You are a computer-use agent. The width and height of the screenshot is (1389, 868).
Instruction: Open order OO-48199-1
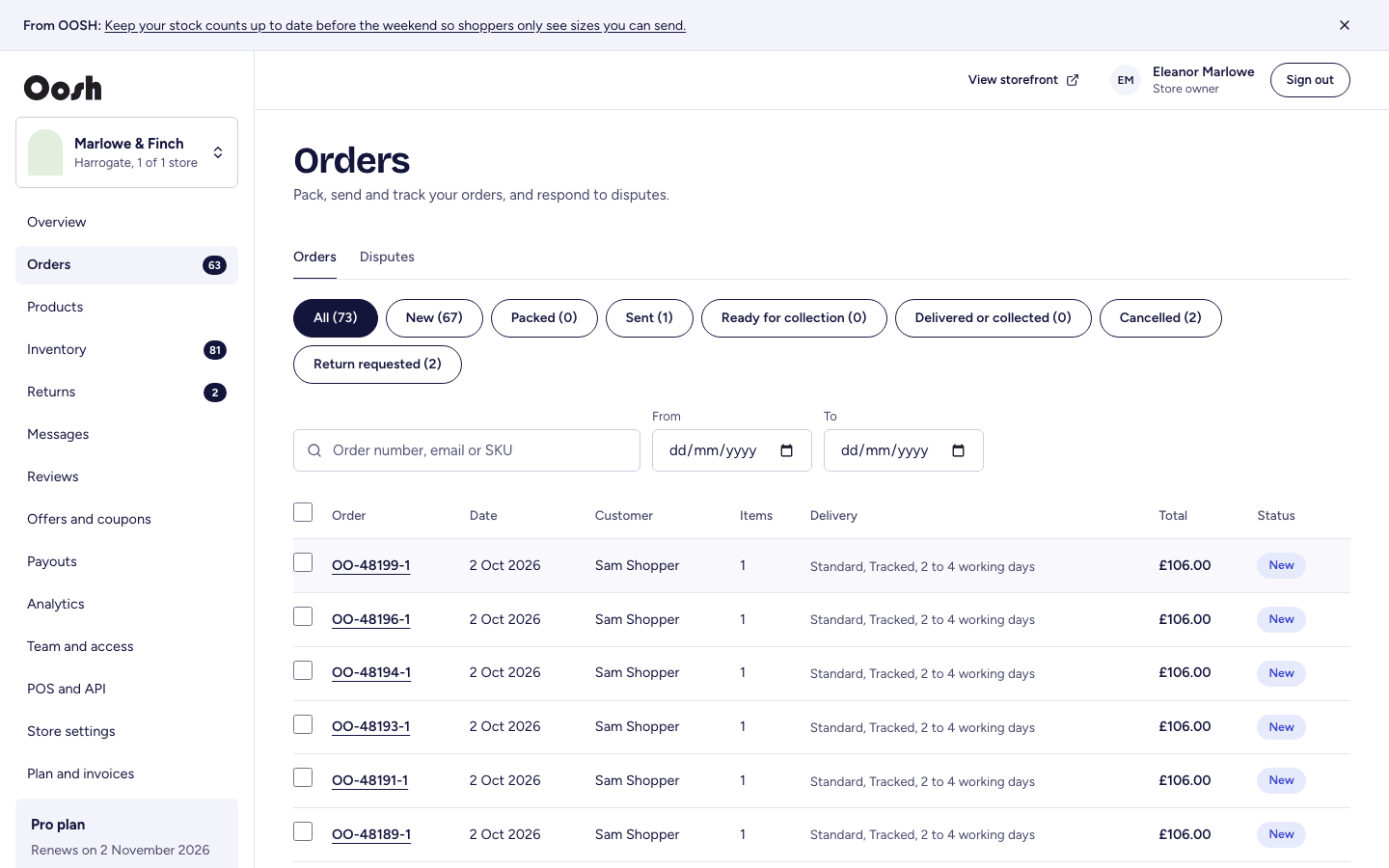pyautogui.click(x=371, y=566)
